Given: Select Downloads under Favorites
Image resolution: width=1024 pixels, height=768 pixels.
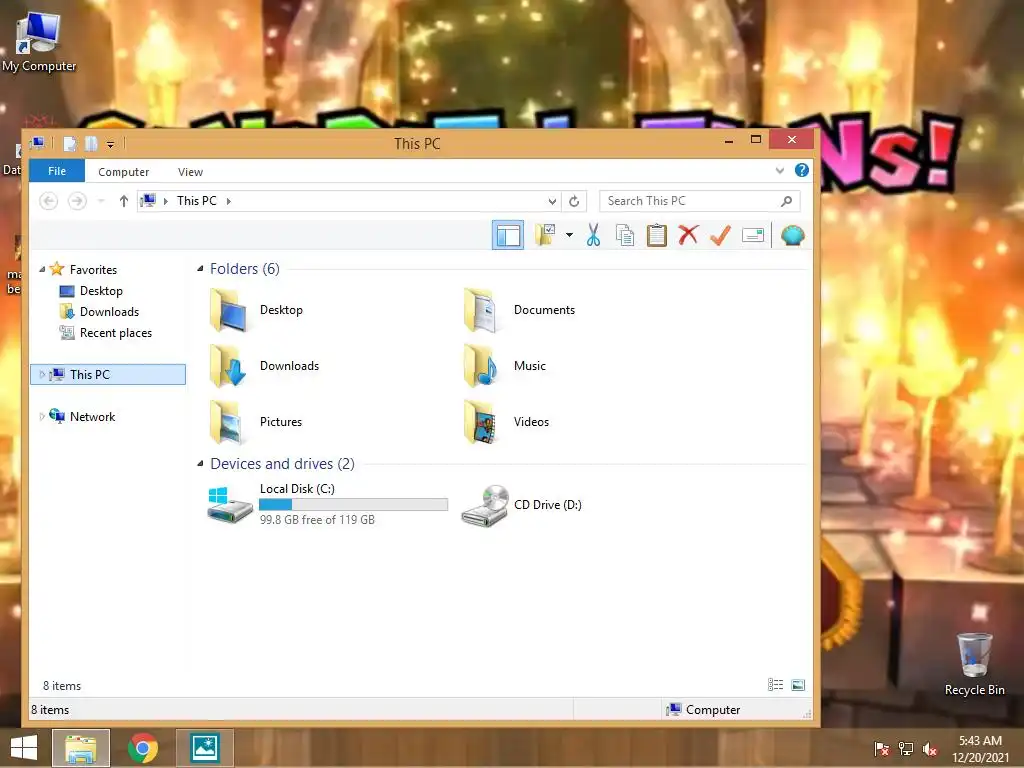Looking at the screenshot, I should tap(109, 312).
